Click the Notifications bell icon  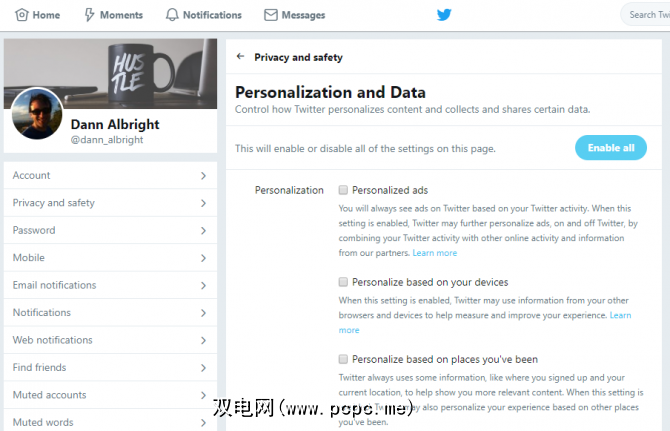pos(172,15)
